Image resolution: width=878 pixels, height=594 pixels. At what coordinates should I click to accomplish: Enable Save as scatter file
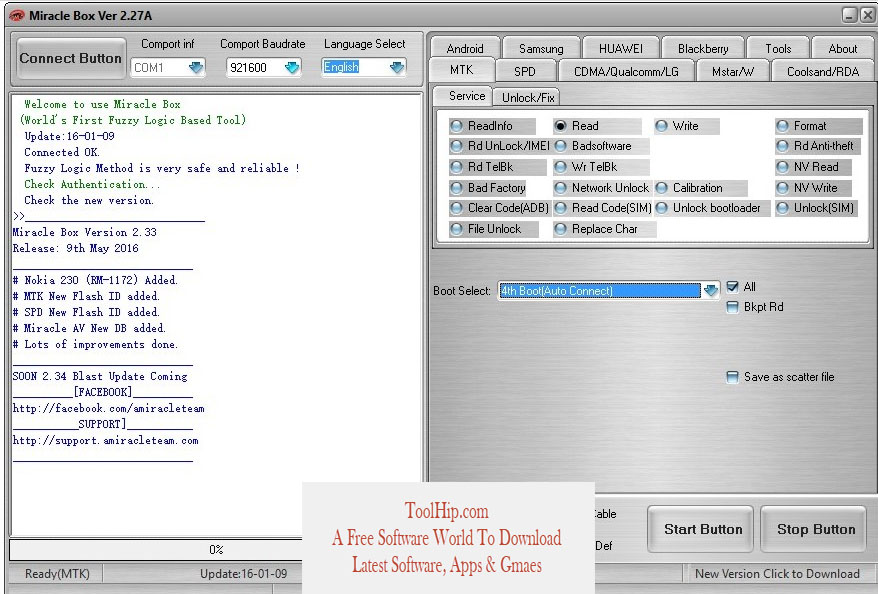click(x=732, y=377)
